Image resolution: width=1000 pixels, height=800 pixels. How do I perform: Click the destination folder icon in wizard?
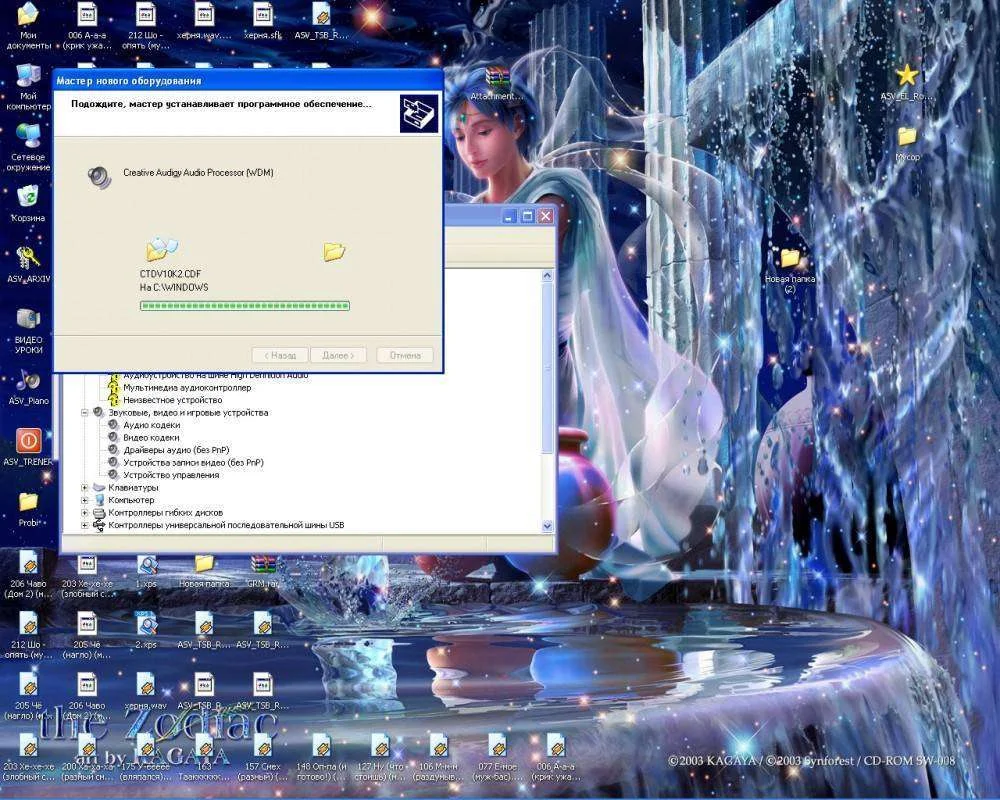pos(334,251)
